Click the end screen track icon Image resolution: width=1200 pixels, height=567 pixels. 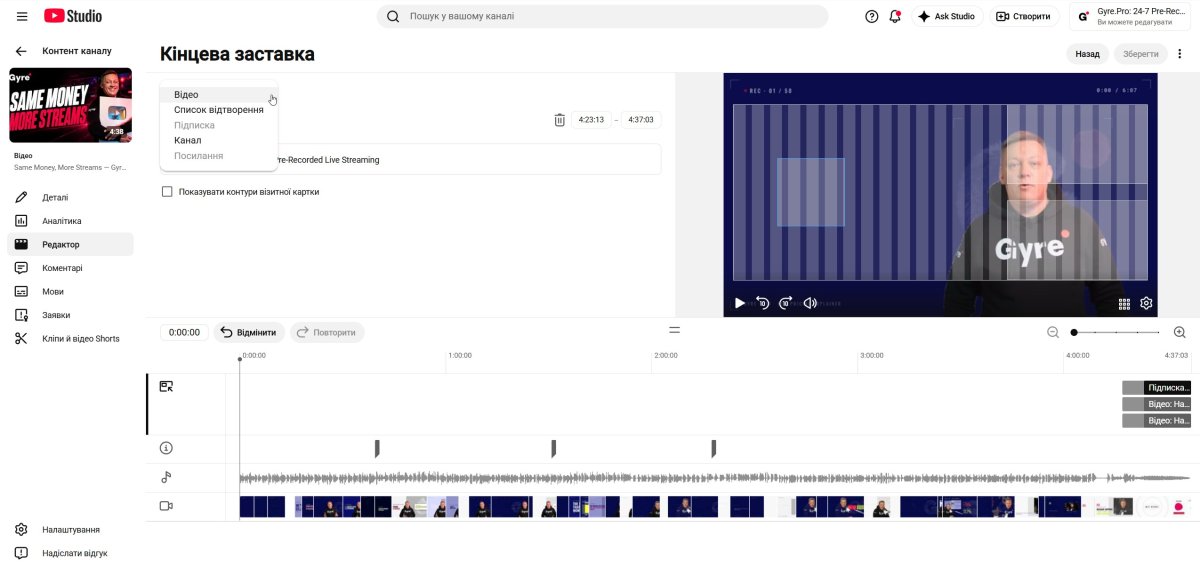click(x=166, y=386)
